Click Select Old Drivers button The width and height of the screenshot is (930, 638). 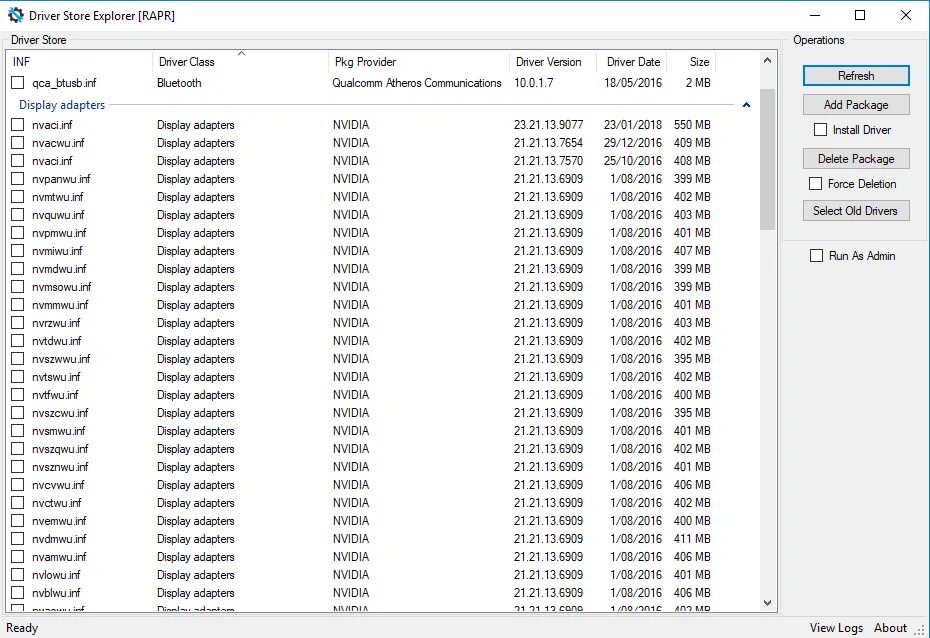point(856,210)
